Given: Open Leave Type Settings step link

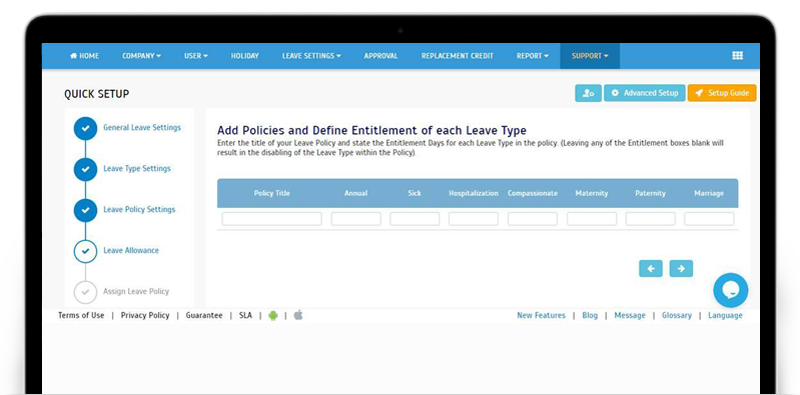Looking at the screenshot, I should pos(137,168).
